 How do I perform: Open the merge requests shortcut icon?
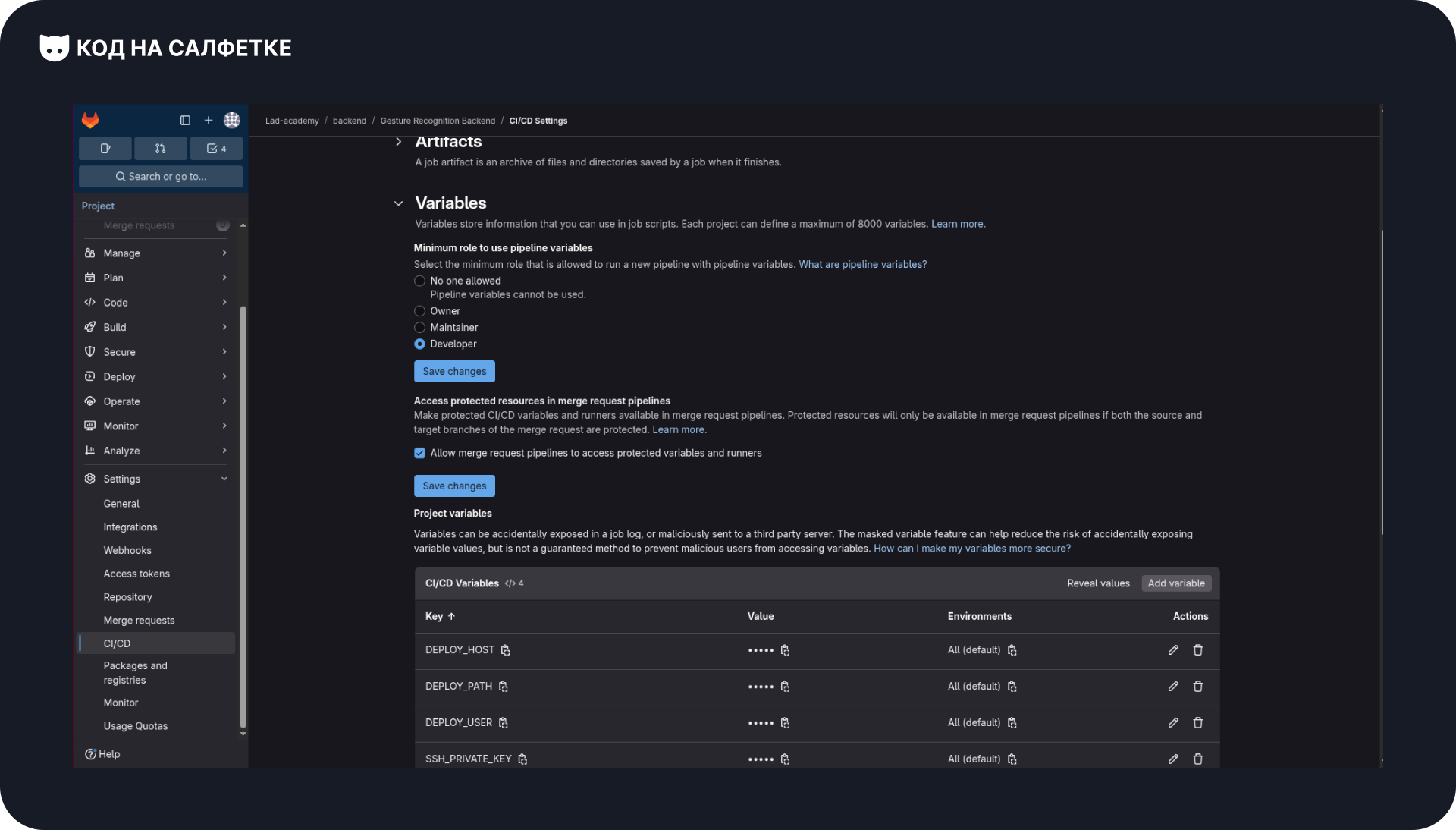(x=160, y=149)
